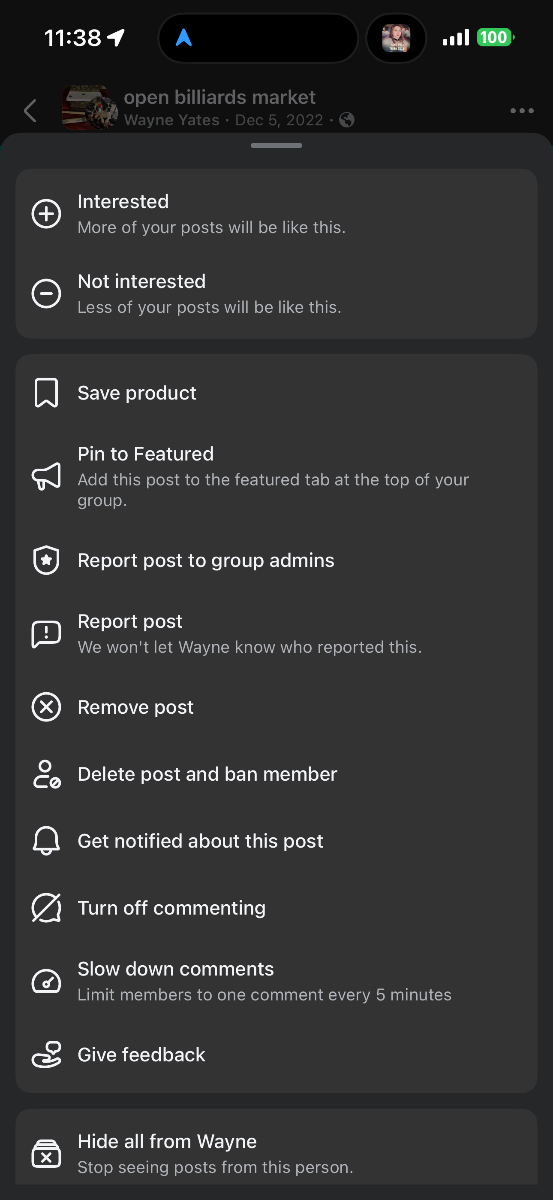Go back using the left arrow

tap(30, 110)
